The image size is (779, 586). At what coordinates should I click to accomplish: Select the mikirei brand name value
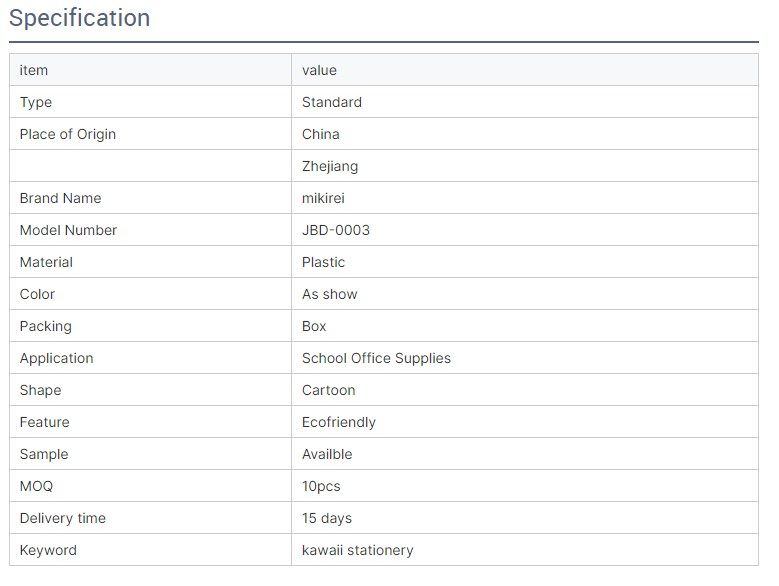(323, 198)
